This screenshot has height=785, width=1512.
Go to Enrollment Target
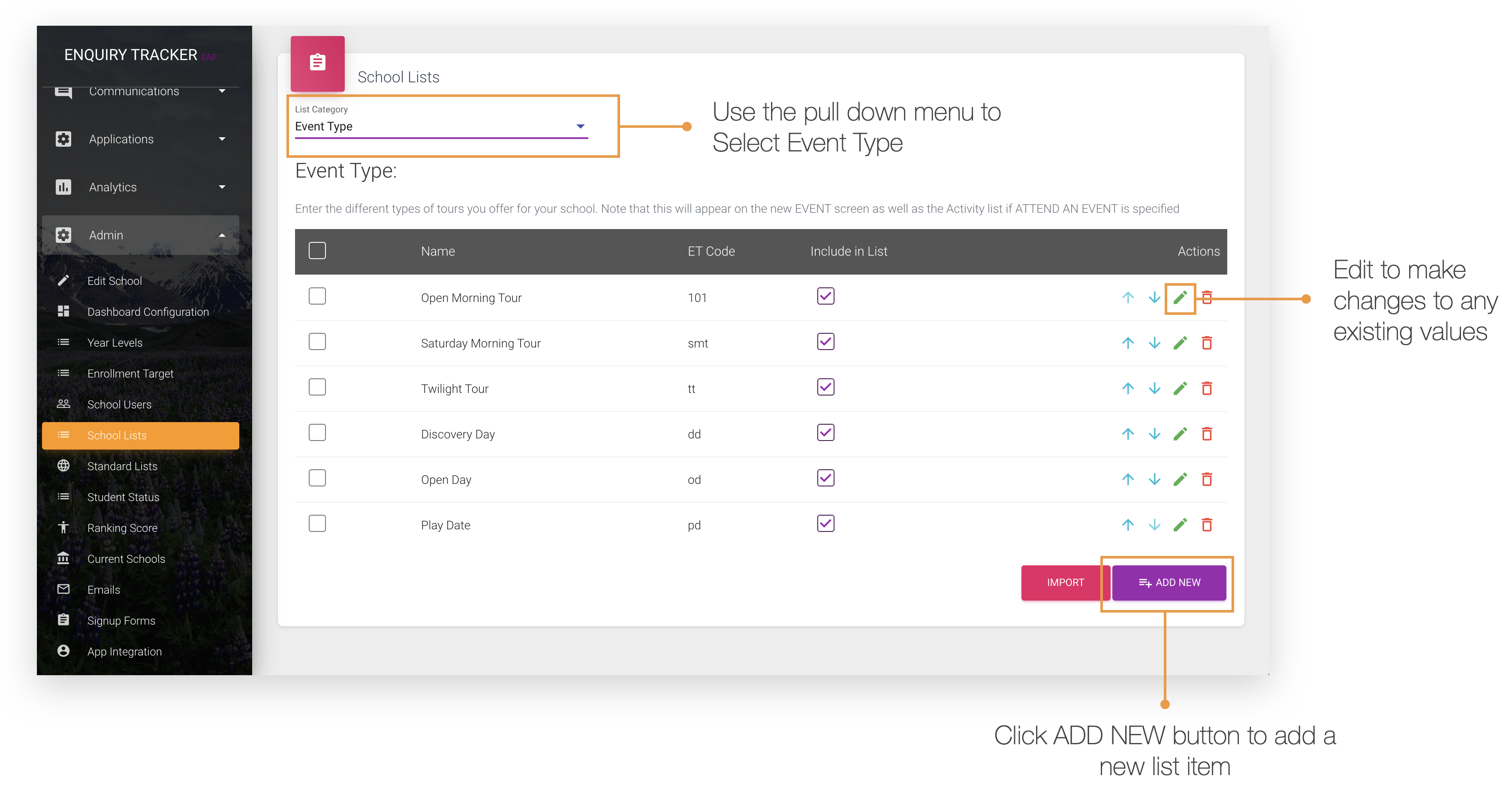(x=141, y=374)
